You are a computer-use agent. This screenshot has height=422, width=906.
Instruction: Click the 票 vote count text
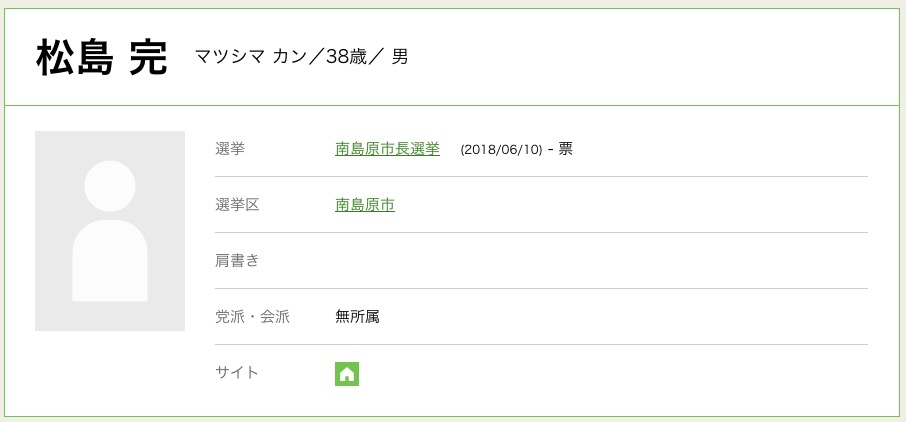pyautogui.click(x=565, y=149)
